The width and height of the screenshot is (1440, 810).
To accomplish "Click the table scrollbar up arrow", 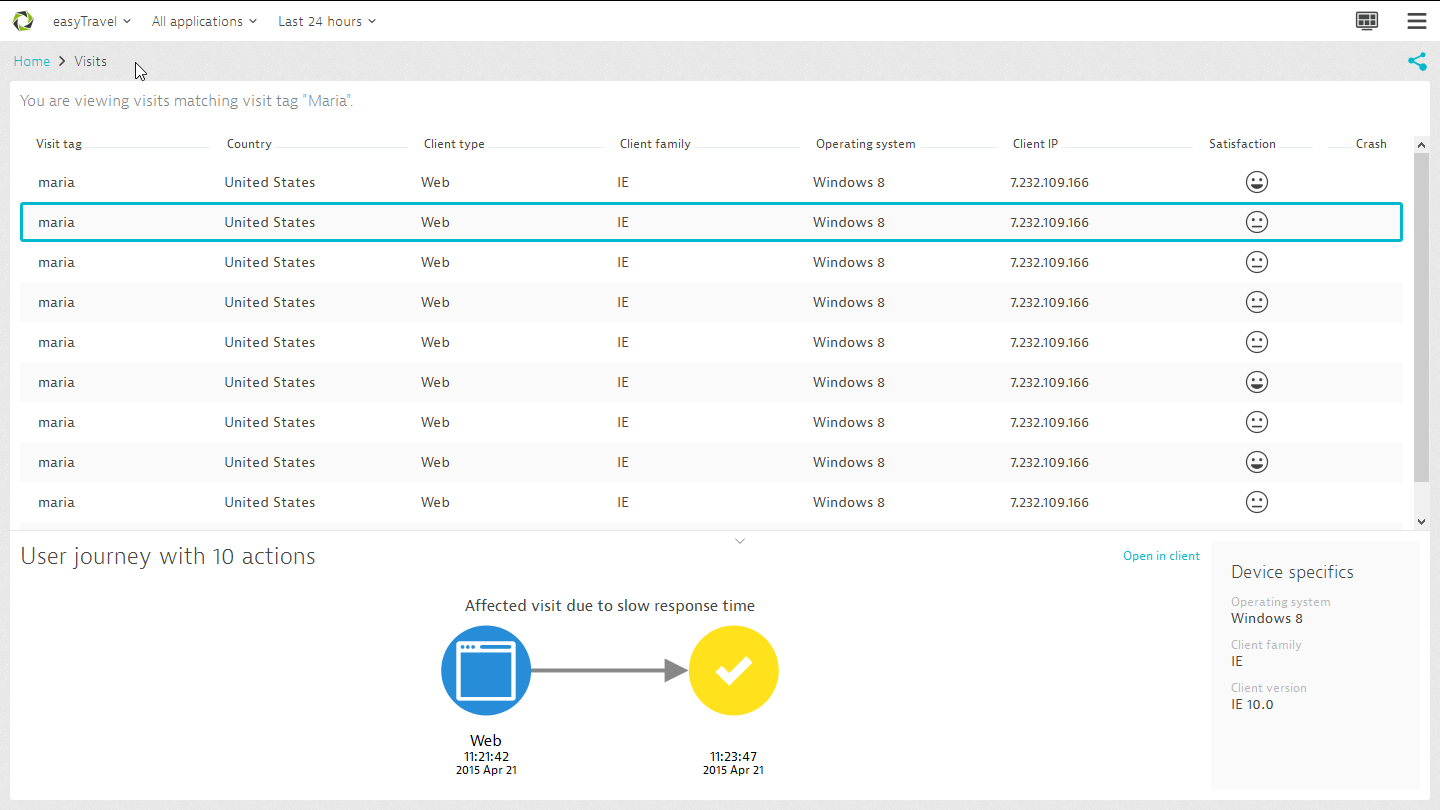I will (1422, 146).
